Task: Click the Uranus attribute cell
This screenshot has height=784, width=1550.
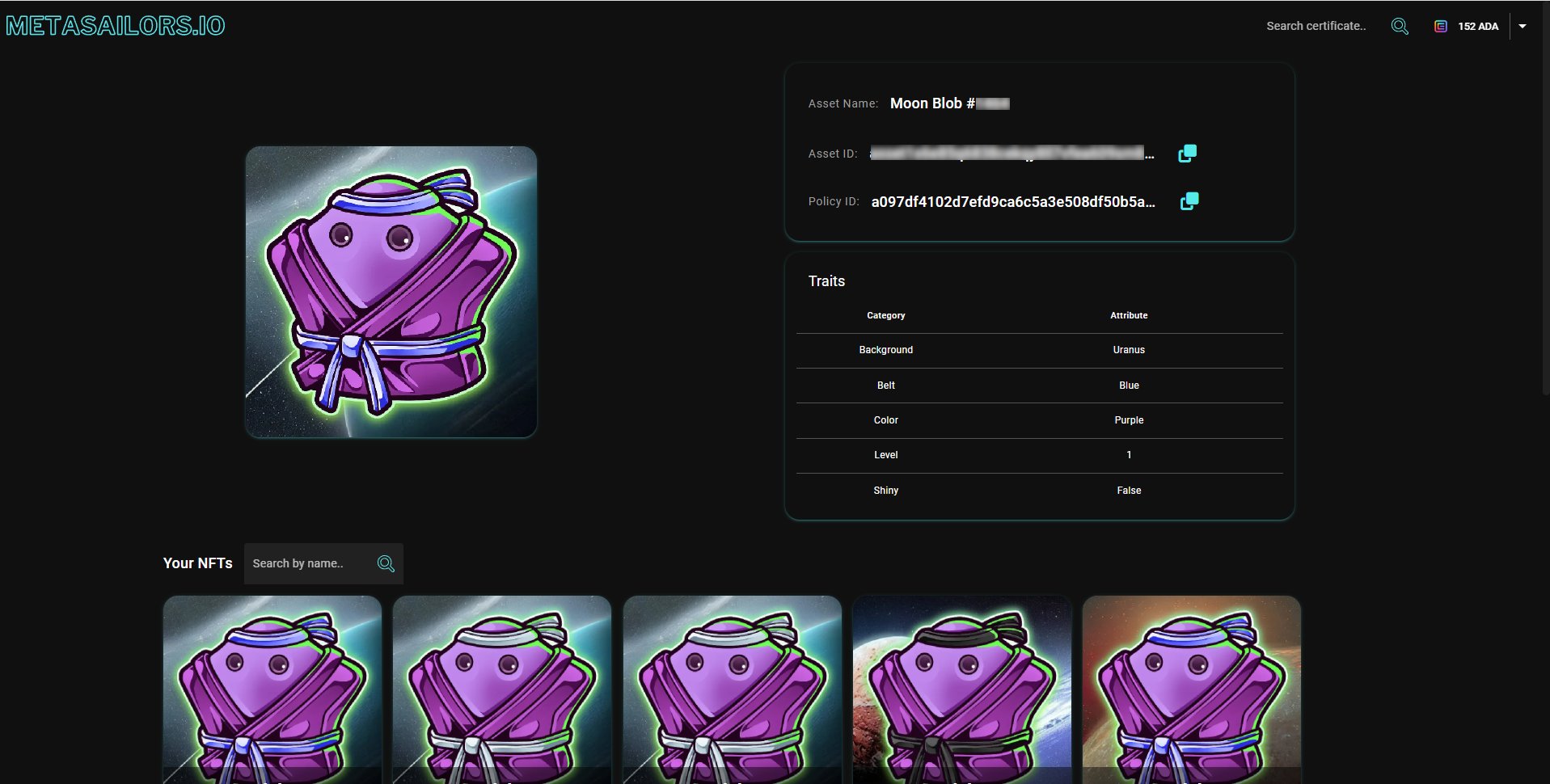Action: coord(1129,350)
